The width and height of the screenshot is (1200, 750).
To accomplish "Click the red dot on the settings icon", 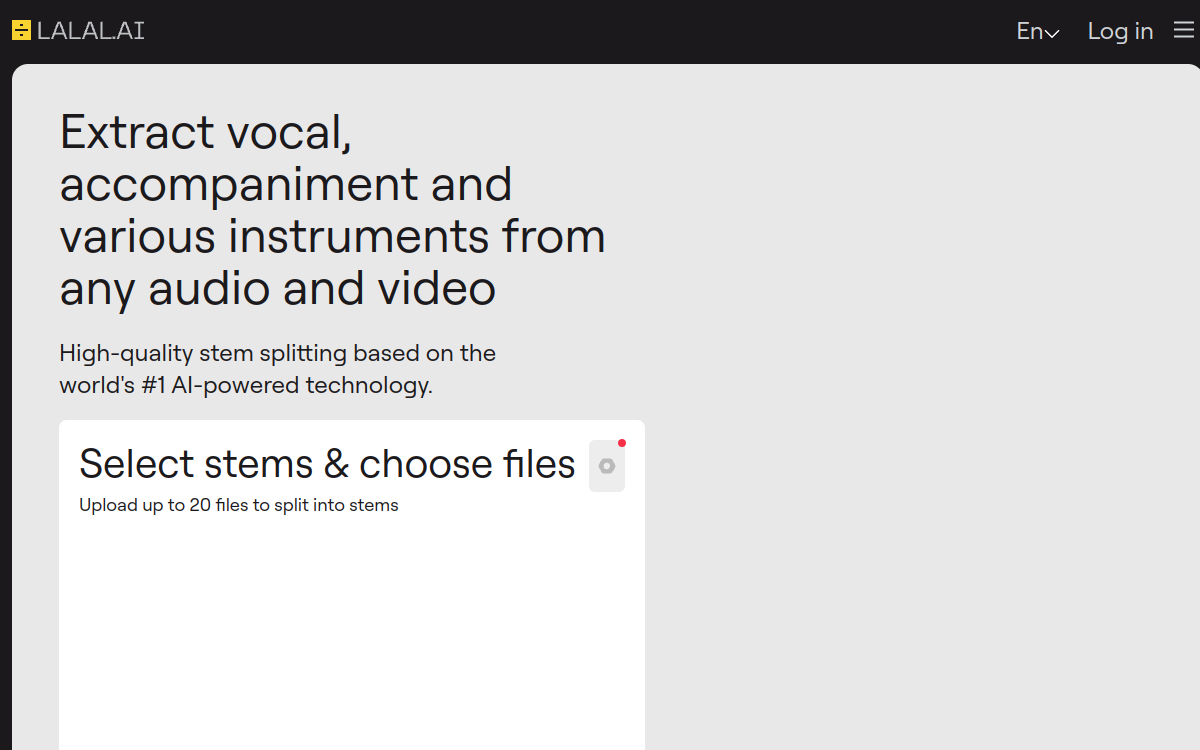I will click(x=623, y=442).
